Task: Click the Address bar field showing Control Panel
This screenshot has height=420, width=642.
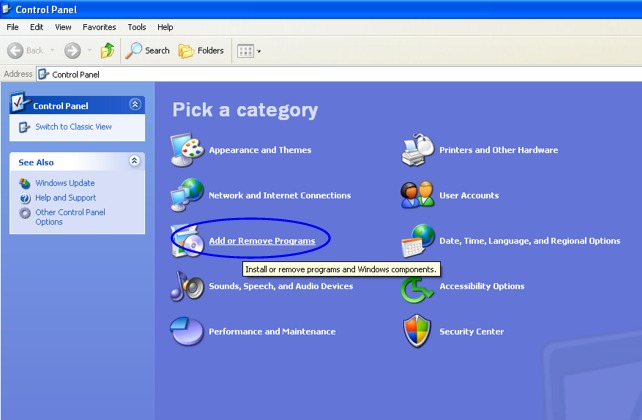Action: [339, 74]
